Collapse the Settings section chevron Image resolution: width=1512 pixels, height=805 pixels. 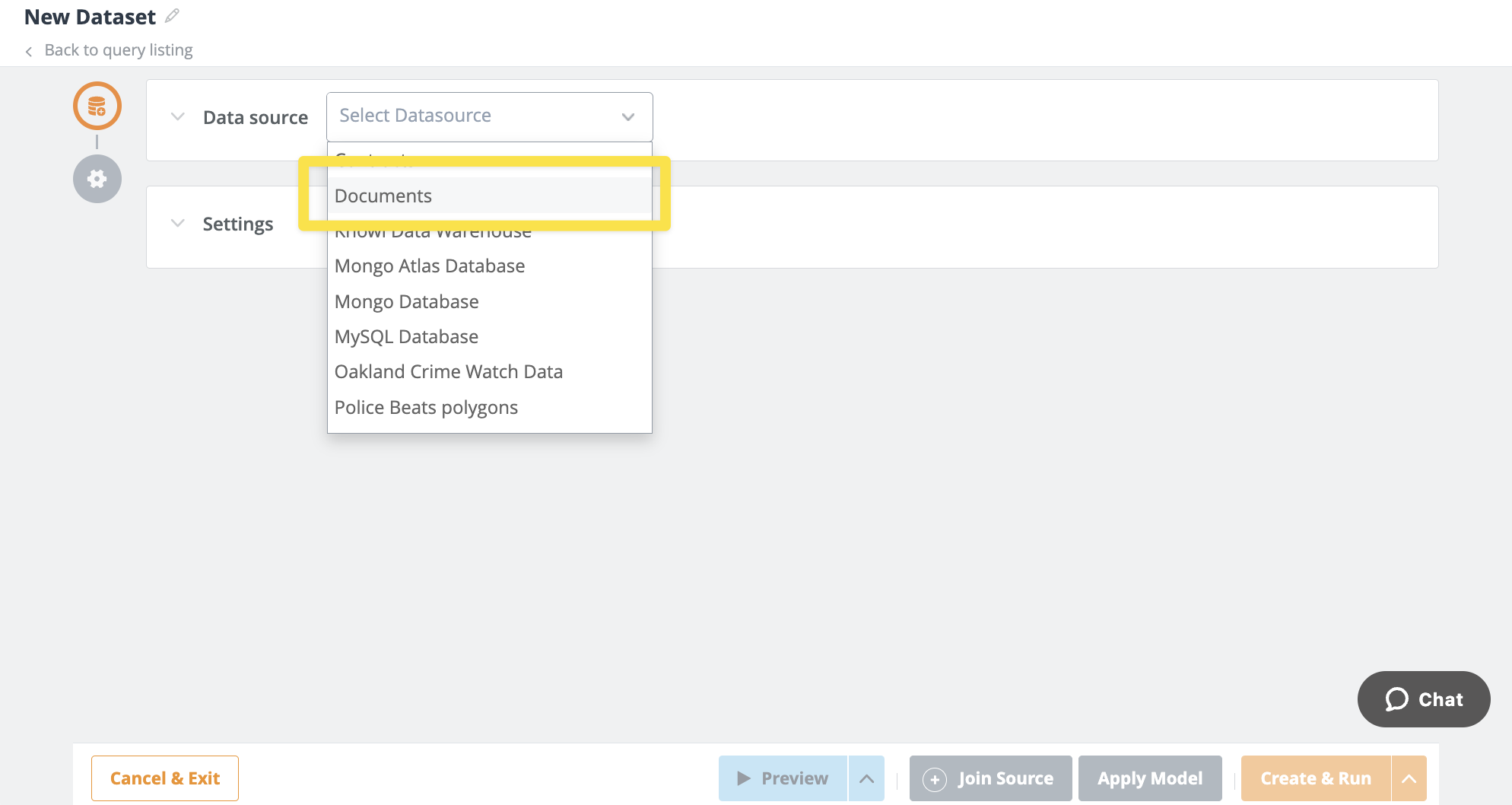click(178, 224)
